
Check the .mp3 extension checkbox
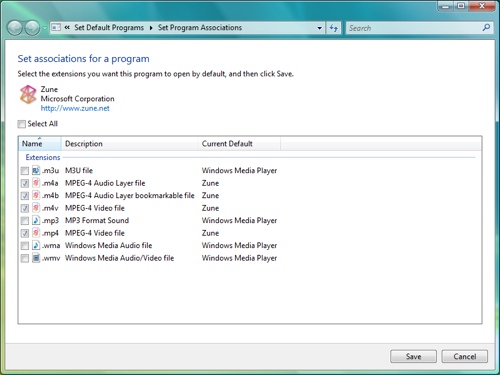(x=25, y=221)
